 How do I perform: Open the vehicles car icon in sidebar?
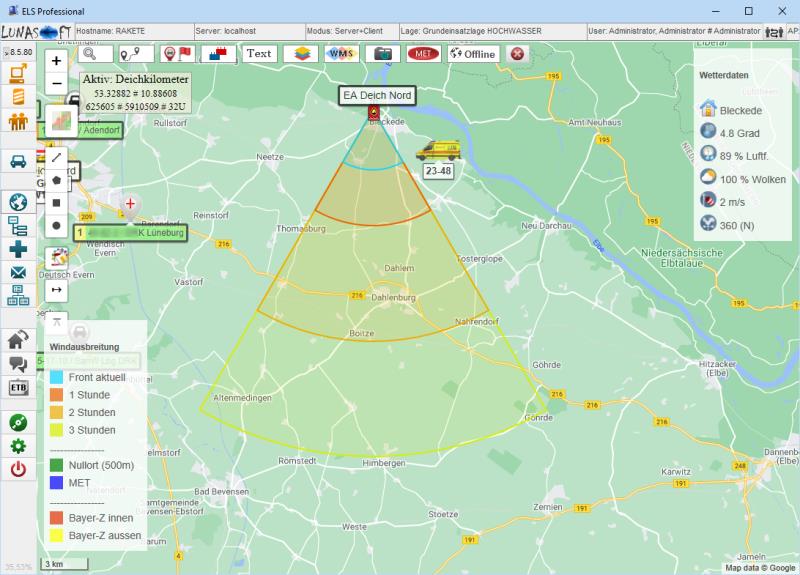pos(18,161)
